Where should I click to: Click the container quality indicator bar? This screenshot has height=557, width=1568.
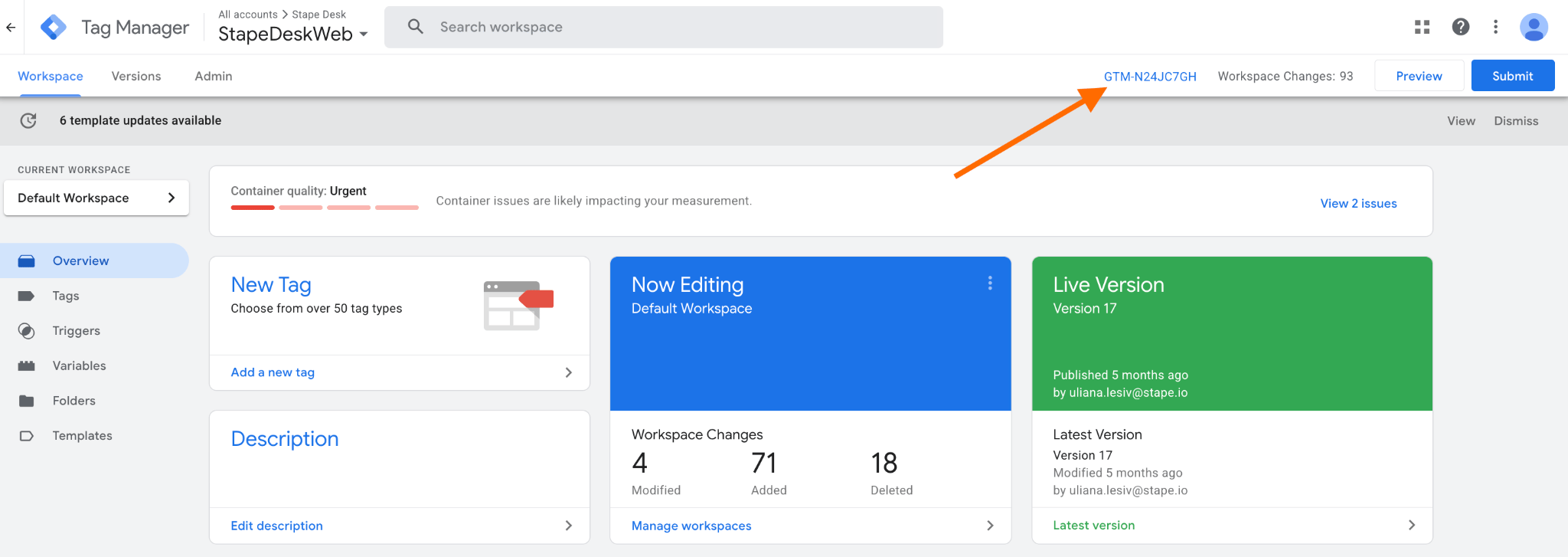tap(325, 208)
